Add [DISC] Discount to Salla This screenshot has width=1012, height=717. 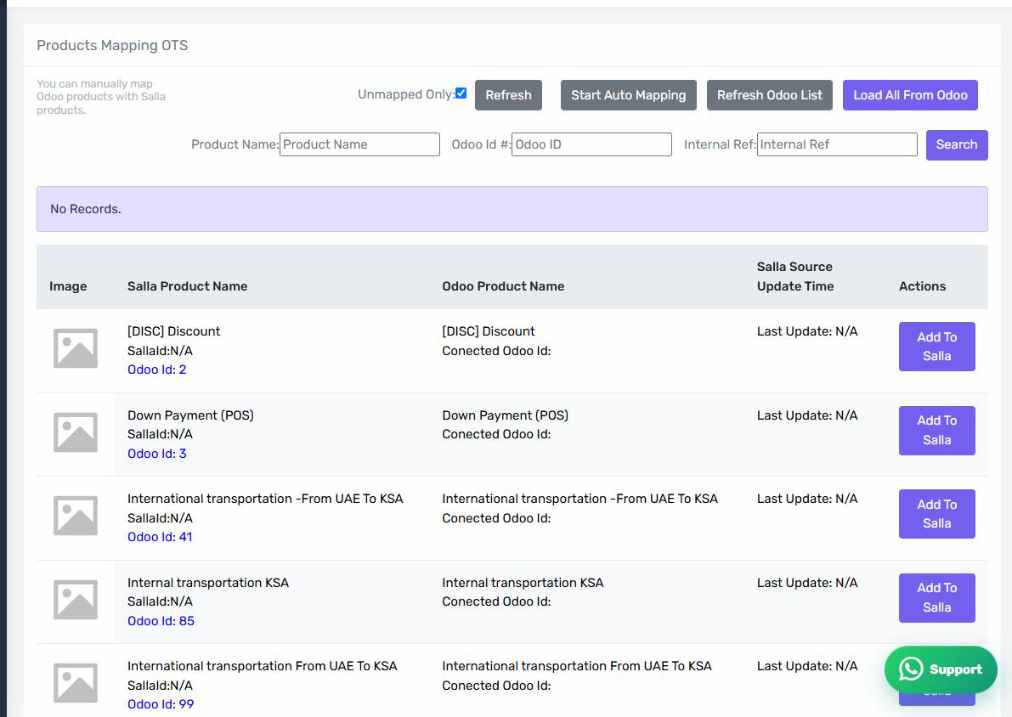936,347
